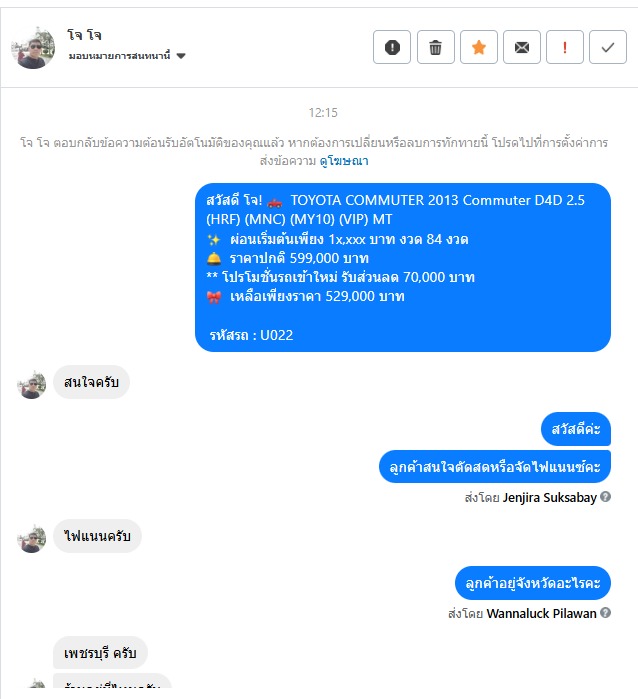Select the ลูกค้าอยู่จังหวัดอะไรคะ sent message
This screenshot has width=638, height=699.
(x=533, y=583)
